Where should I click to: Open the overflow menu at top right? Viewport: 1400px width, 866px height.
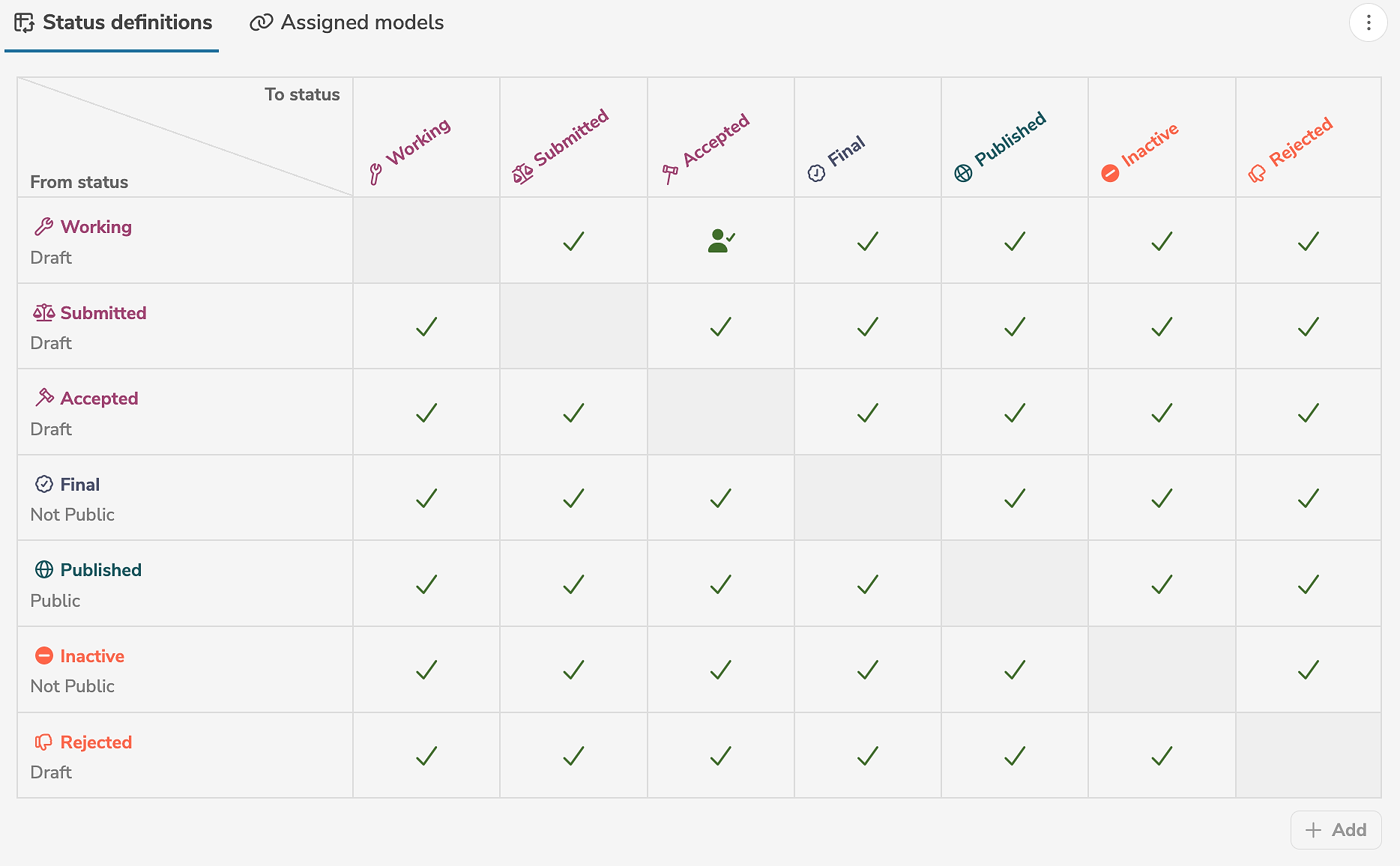(x=1369, y=22)
